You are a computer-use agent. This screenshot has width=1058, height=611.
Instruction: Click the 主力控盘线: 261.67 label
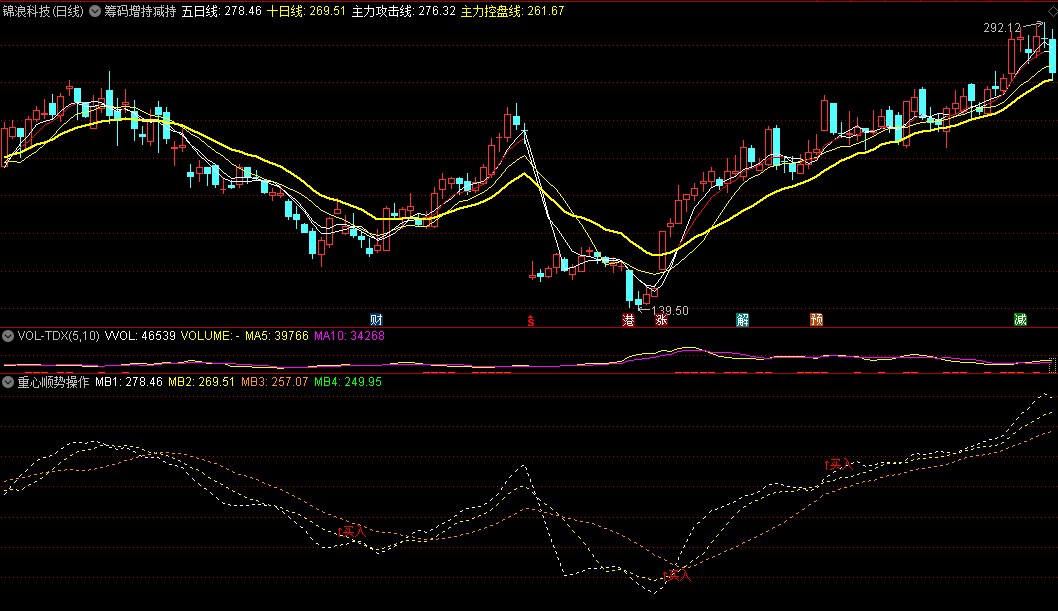(x=512, y=11)
